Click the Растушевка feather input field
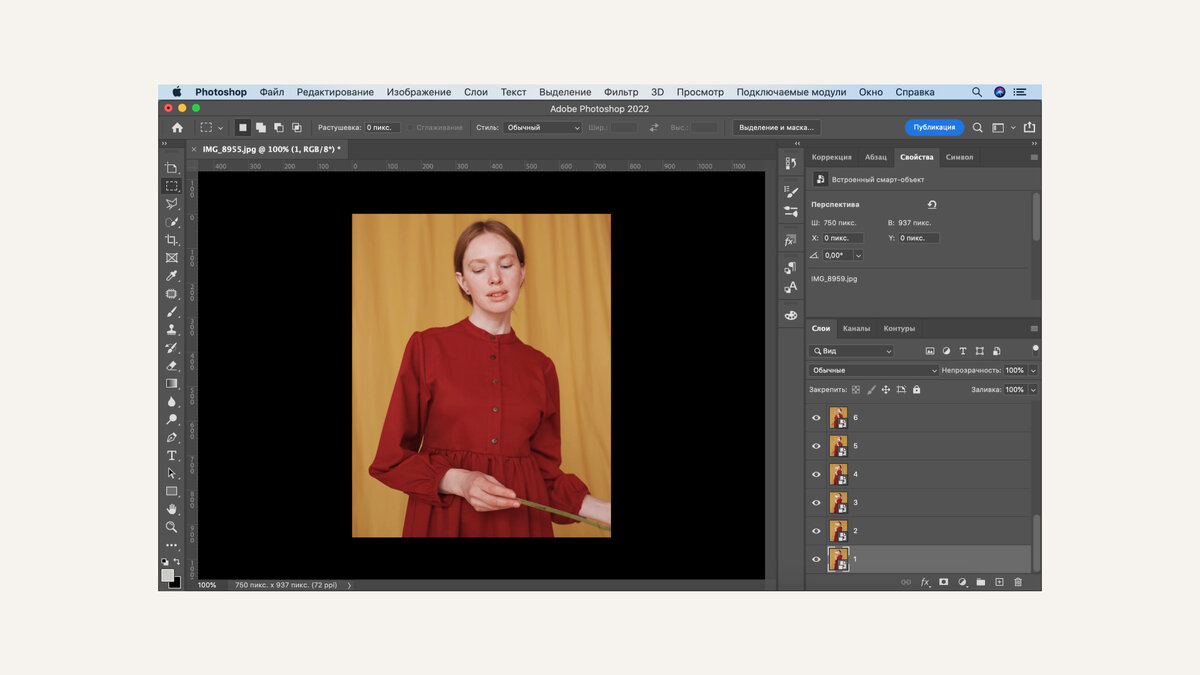Image resolution: width=1200 pixels, height=675 pixels. 382,128
